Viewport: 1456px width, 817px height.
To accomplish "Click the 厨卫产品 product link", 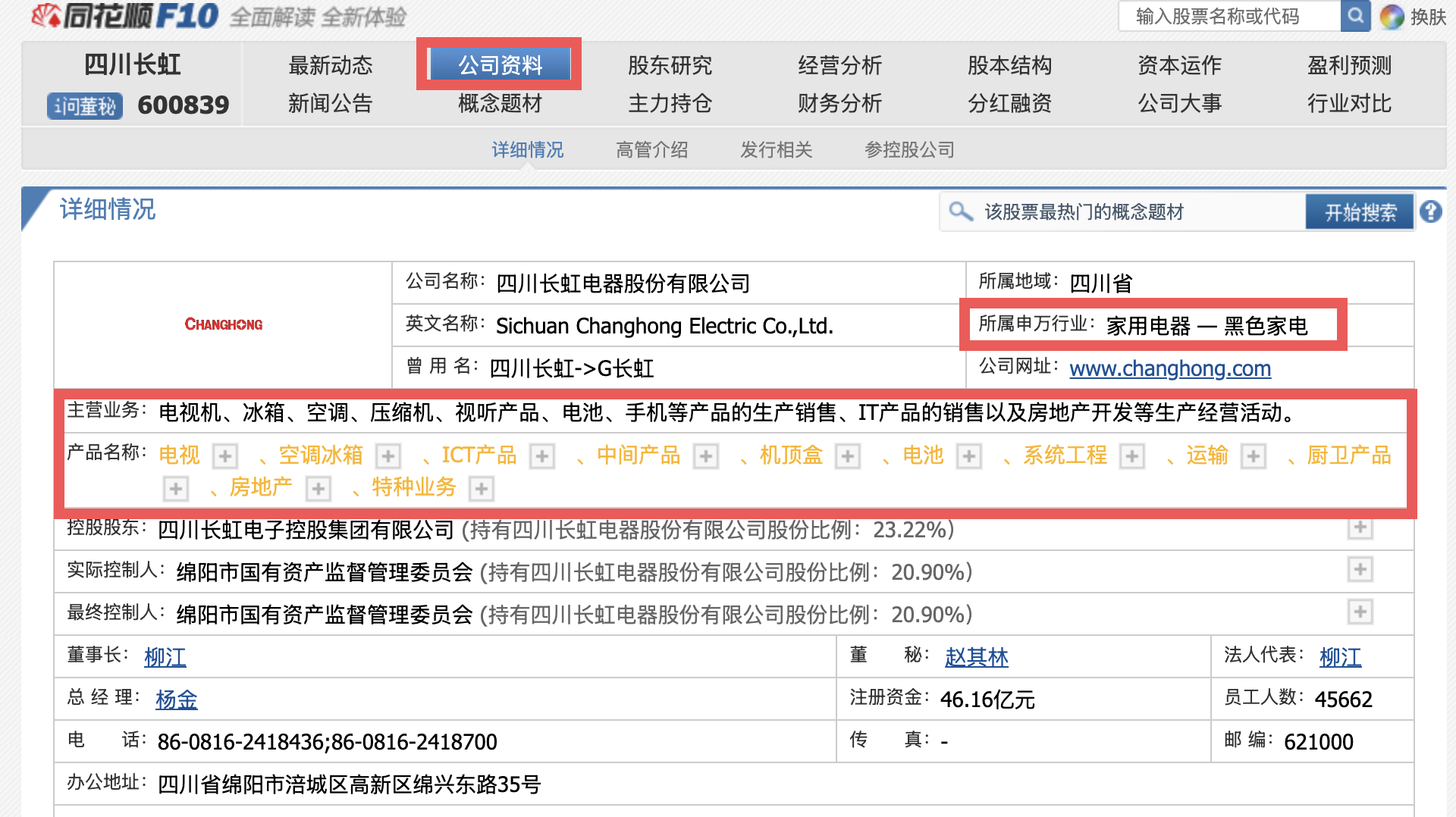I will coord(1349,455).
